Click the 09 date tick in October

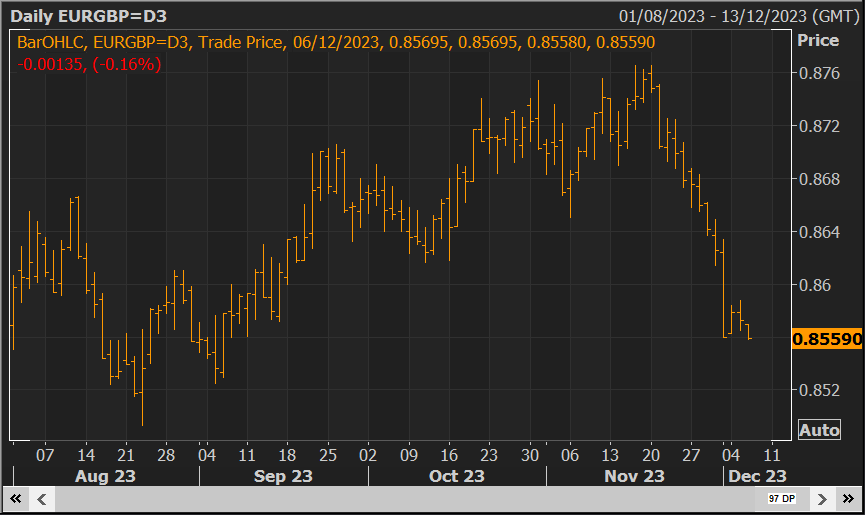pyautogui.click(x=409, y=455)
